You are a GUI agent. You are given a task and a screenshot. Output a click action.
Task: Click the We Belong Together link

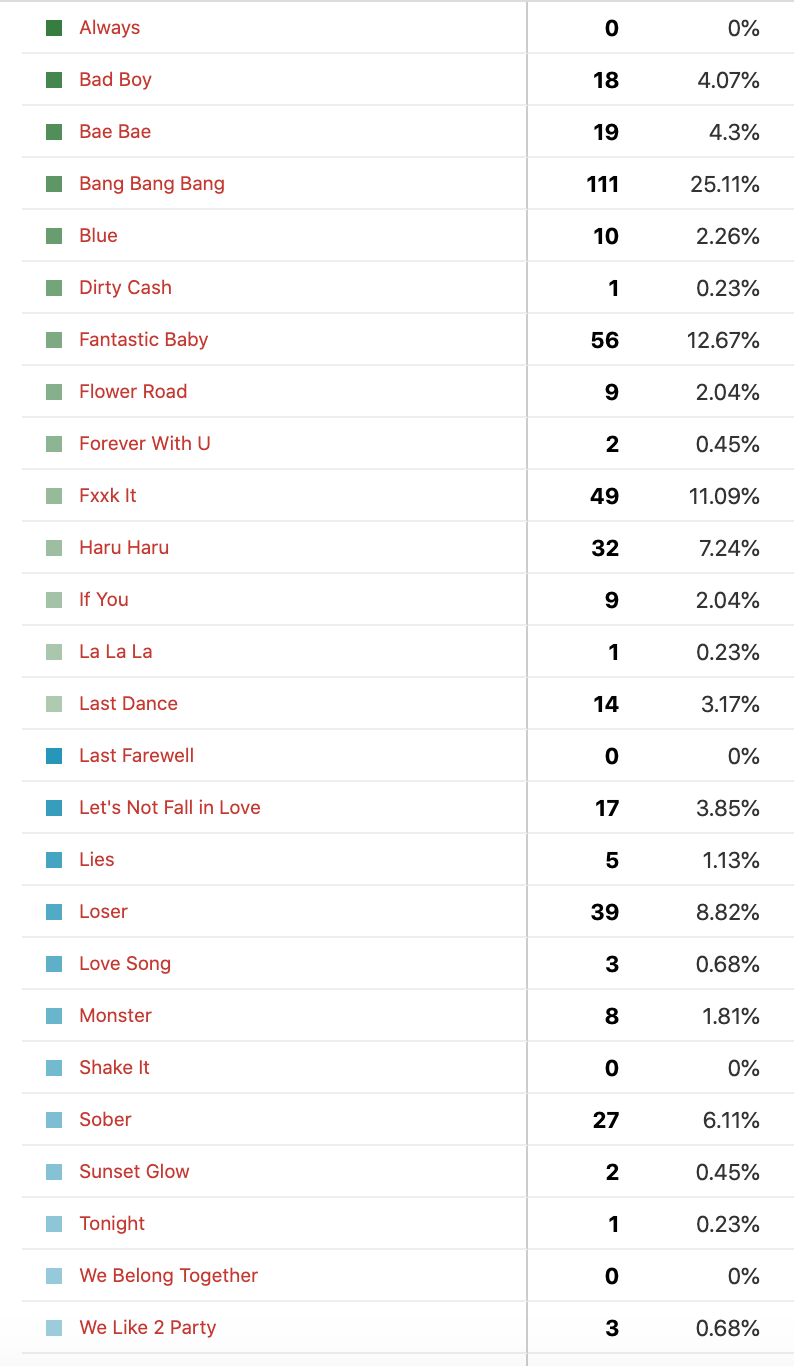(169, 1276)
